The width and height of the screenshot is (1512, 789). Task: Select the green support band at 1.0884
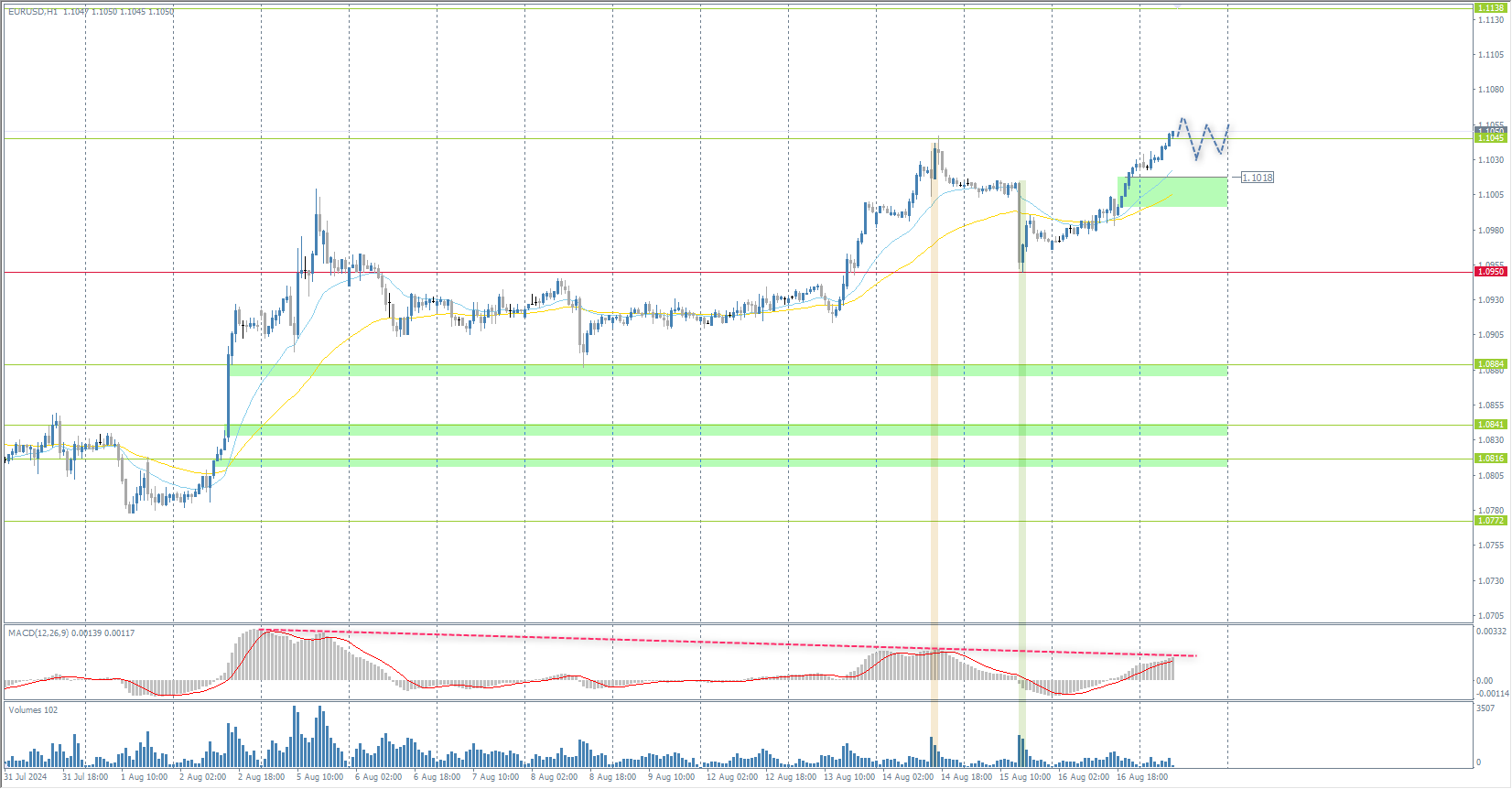[x=729, y=370]
